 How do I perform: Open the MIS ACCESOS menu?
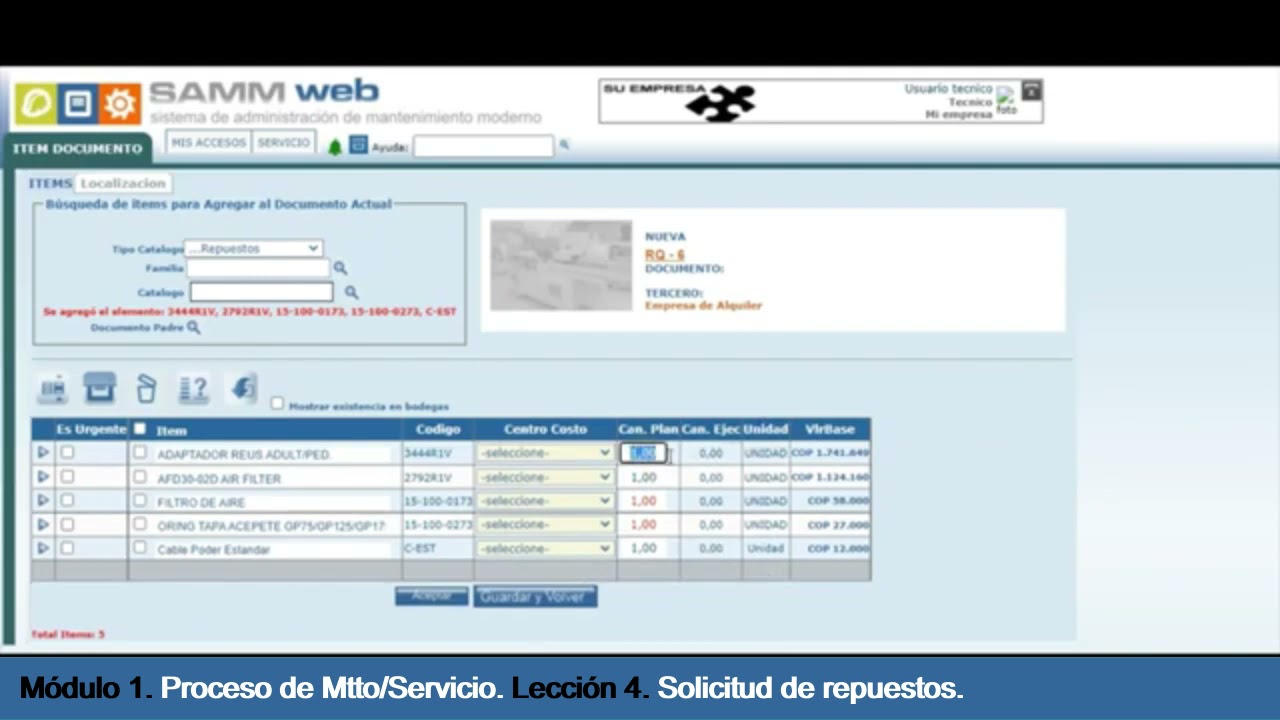pos(208,143)
